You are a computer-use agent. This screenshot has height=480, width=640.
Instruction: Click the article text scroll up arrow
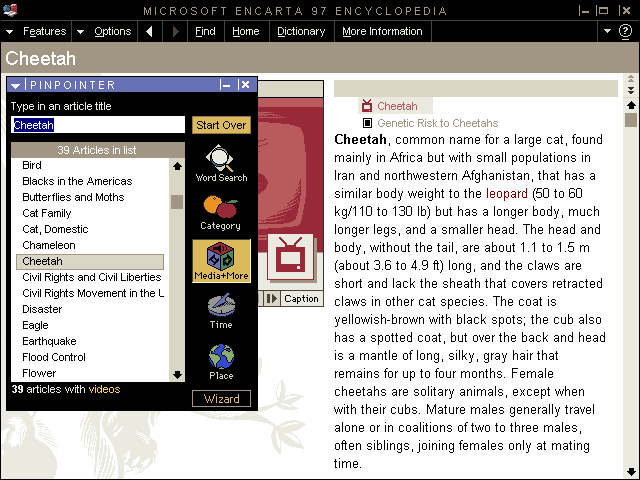pos(631,105)
